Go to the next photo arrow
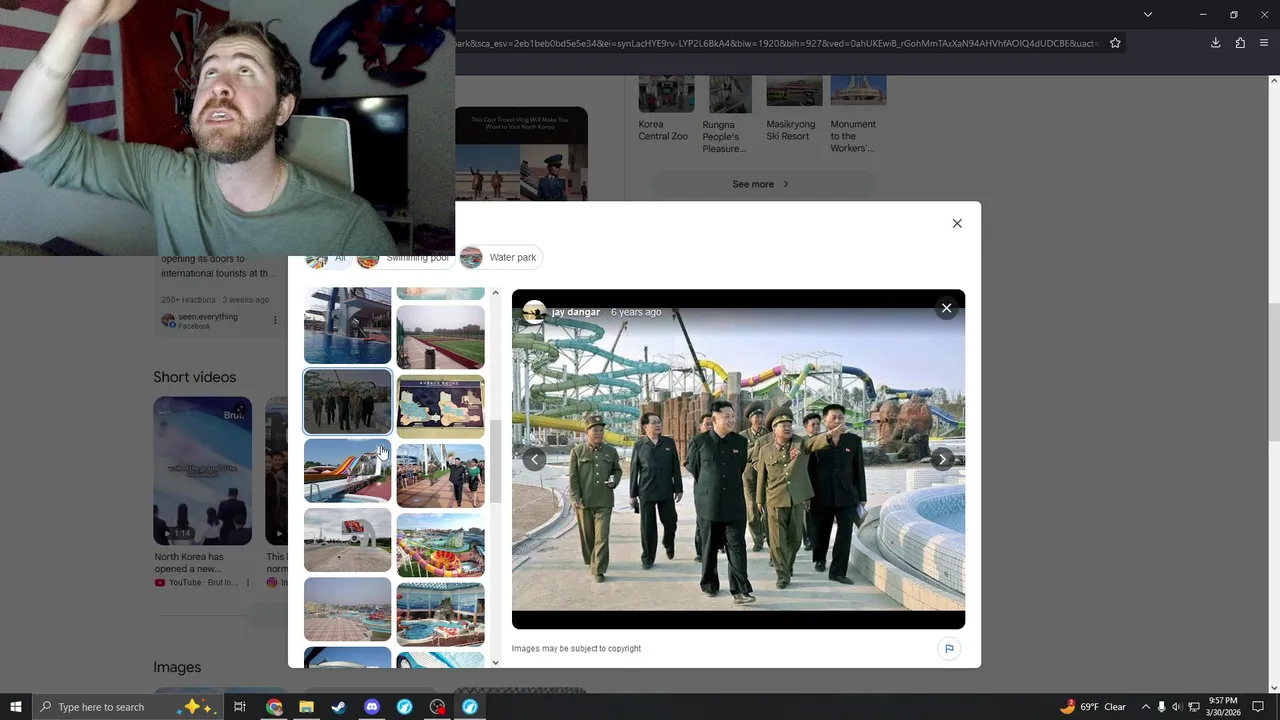Screen dimensions: 1280x720 click(942, 459)
